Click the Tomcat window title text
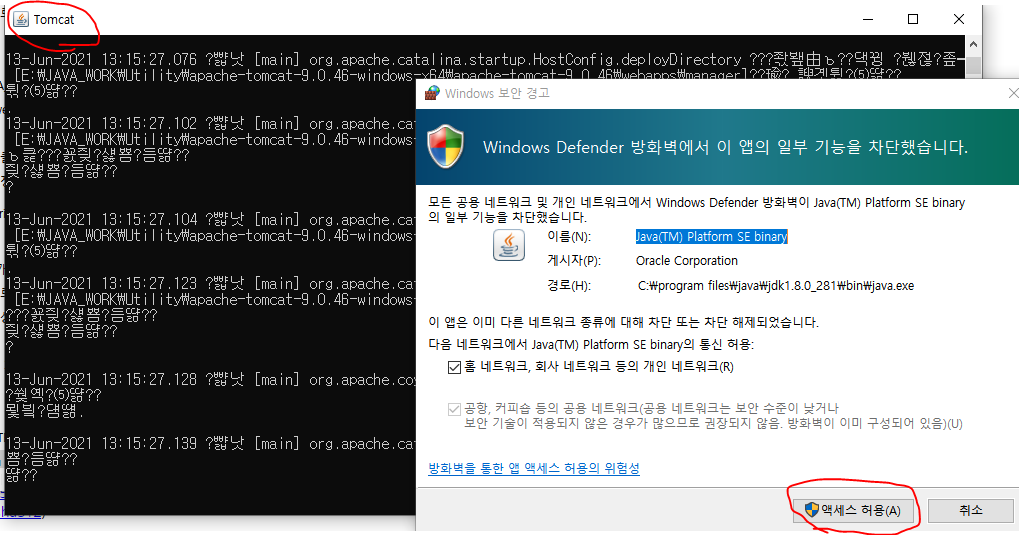 tap(54, 20)
